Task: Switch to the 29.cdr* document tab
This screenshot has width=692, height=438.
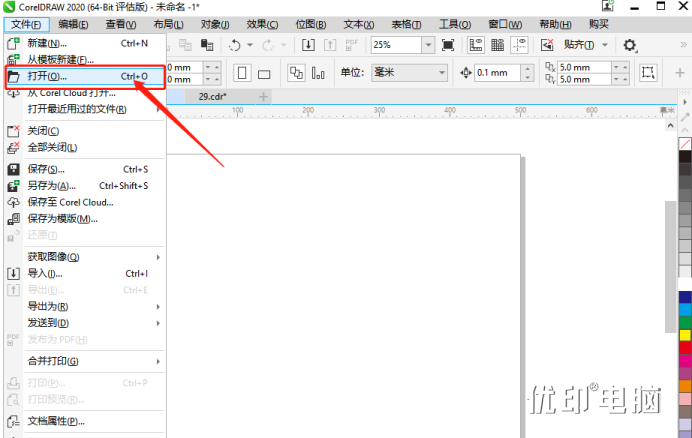Action: [x=212, y=96]
